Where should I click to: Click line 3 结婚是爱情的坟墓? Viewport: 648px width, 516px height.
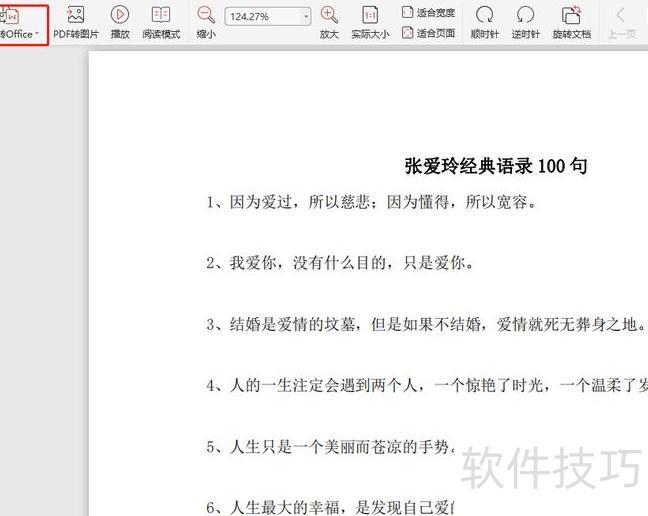point(426,324)
